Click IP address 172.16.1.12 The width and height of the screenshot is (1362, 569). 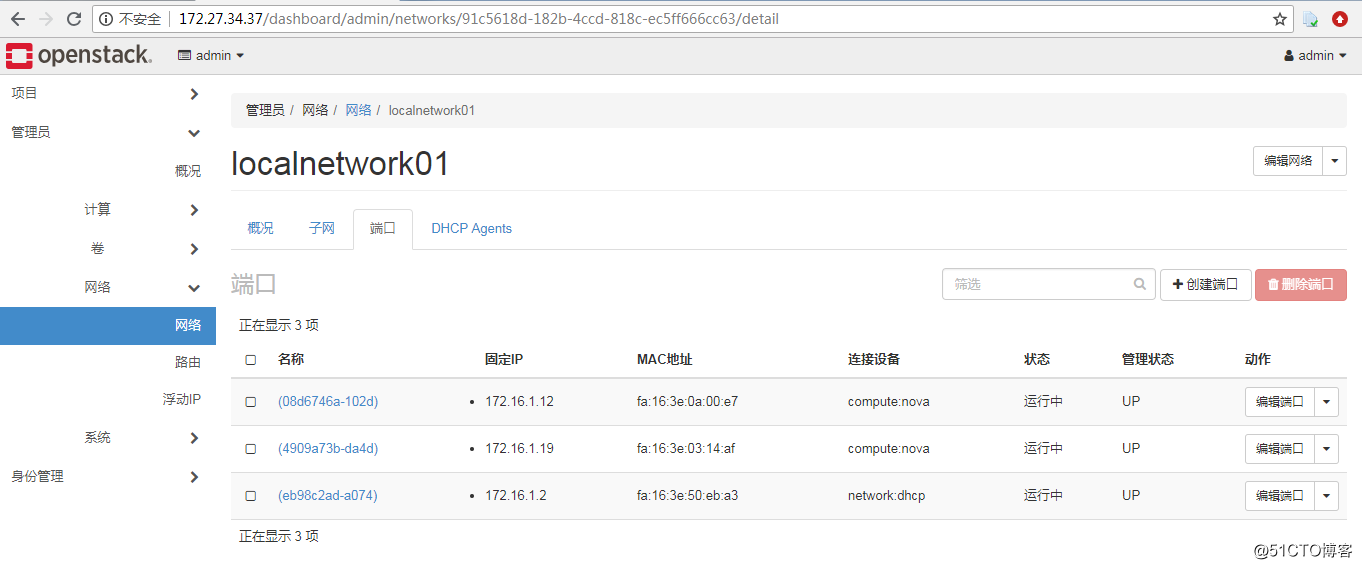519,402
